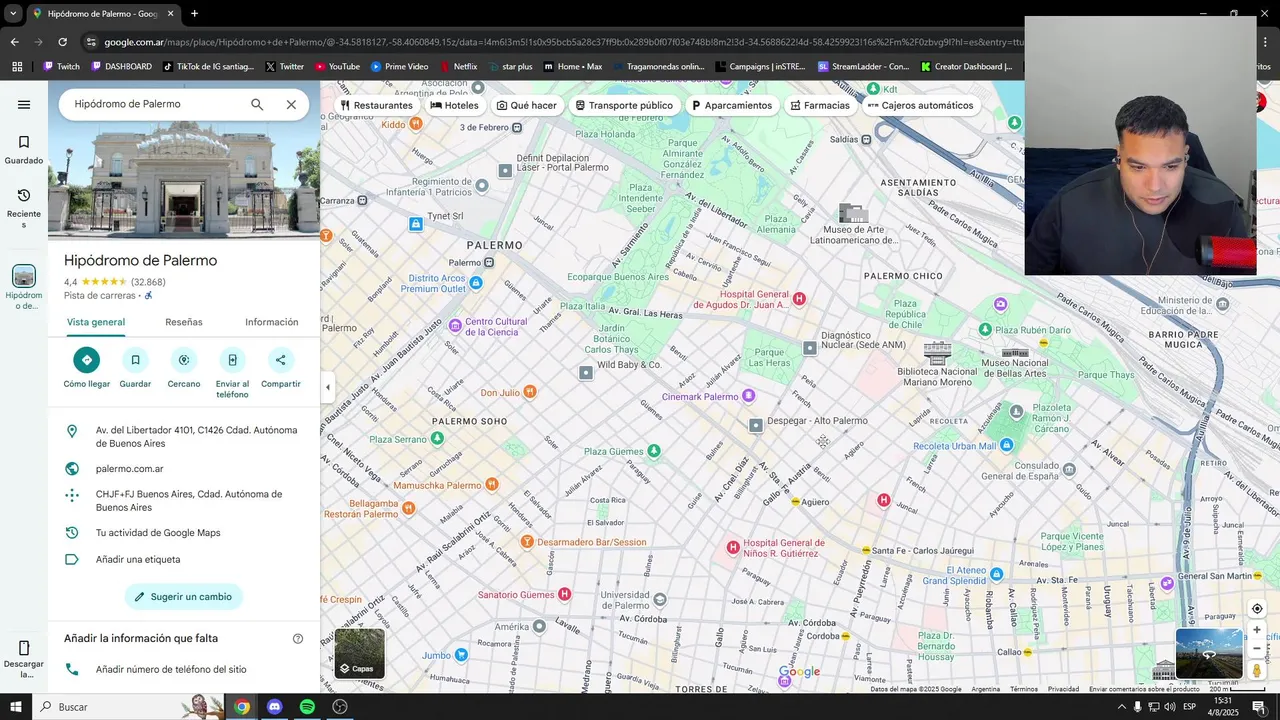
Task: Filter map by Cajeros automáticos chip
Action: point(920,105)
